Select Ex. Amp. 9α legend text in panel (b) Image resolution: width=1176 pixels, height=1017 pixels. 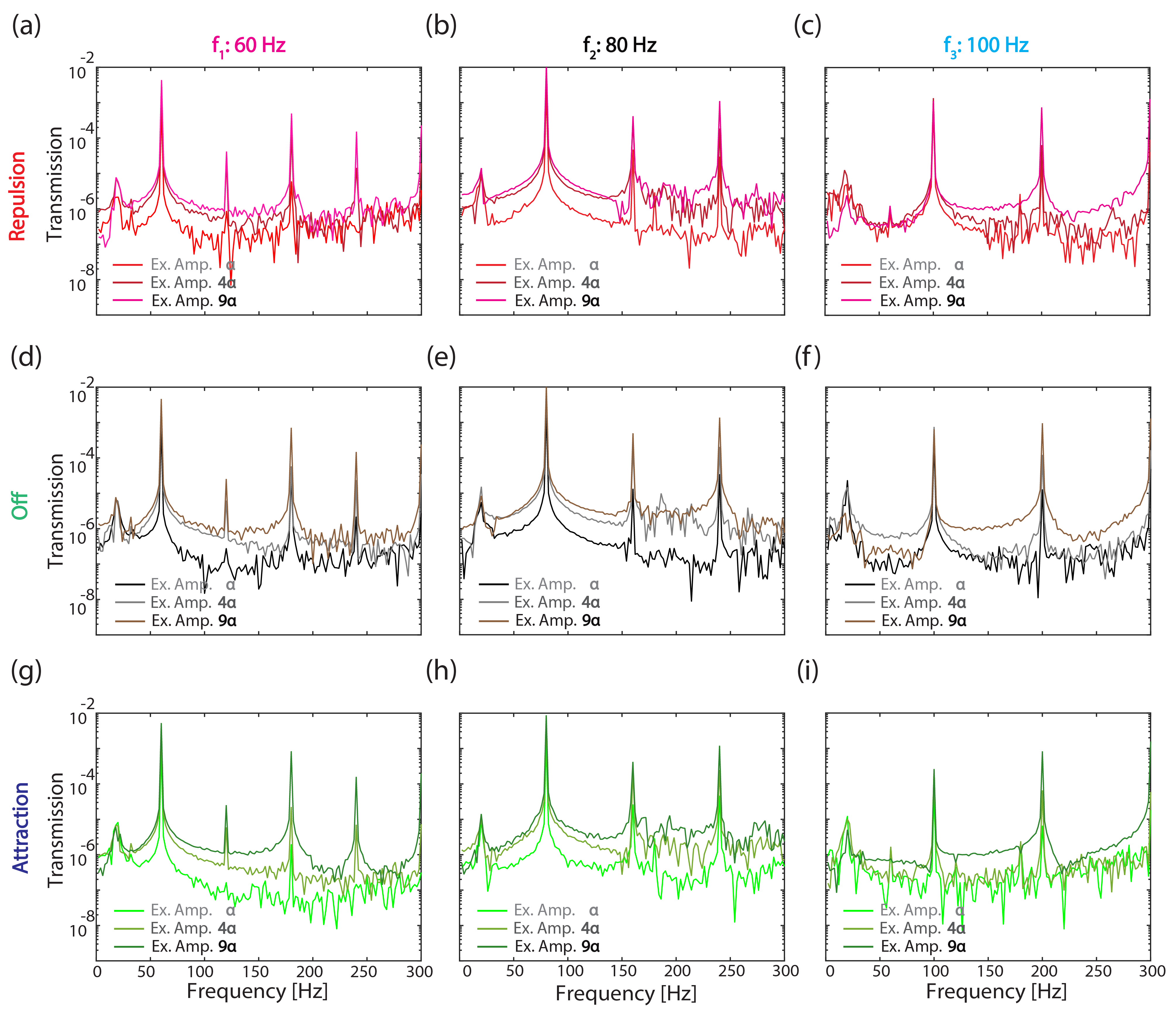[557, 301]
